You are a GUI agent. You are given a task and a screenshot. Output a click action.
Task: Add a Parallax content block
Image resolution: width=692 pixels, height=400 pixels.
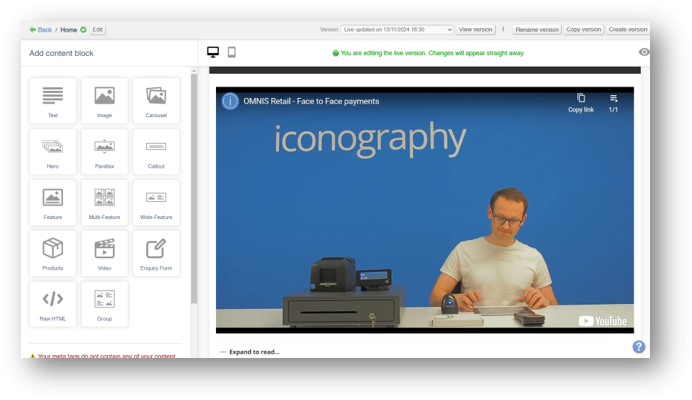(105, 151)
